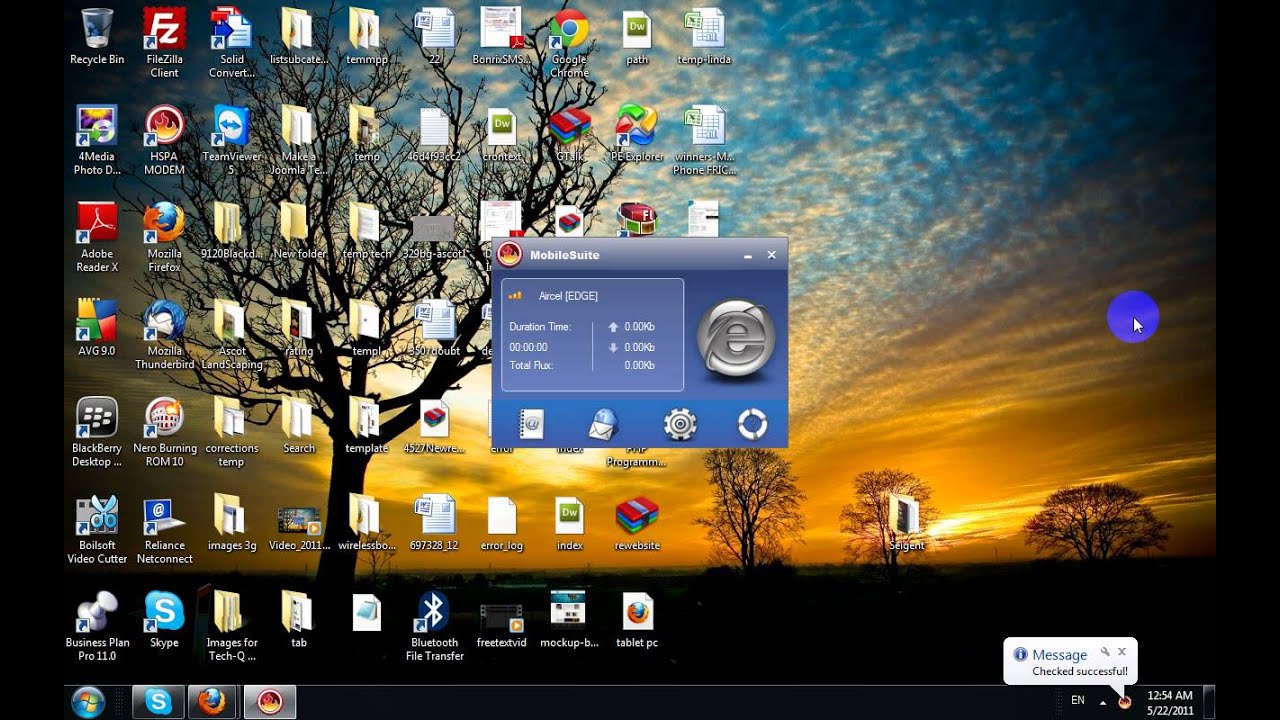1280x720 pixels.
Task: Switch to Firefox in the taskbar
Action: pyautogui.click(x=211, y=702)
